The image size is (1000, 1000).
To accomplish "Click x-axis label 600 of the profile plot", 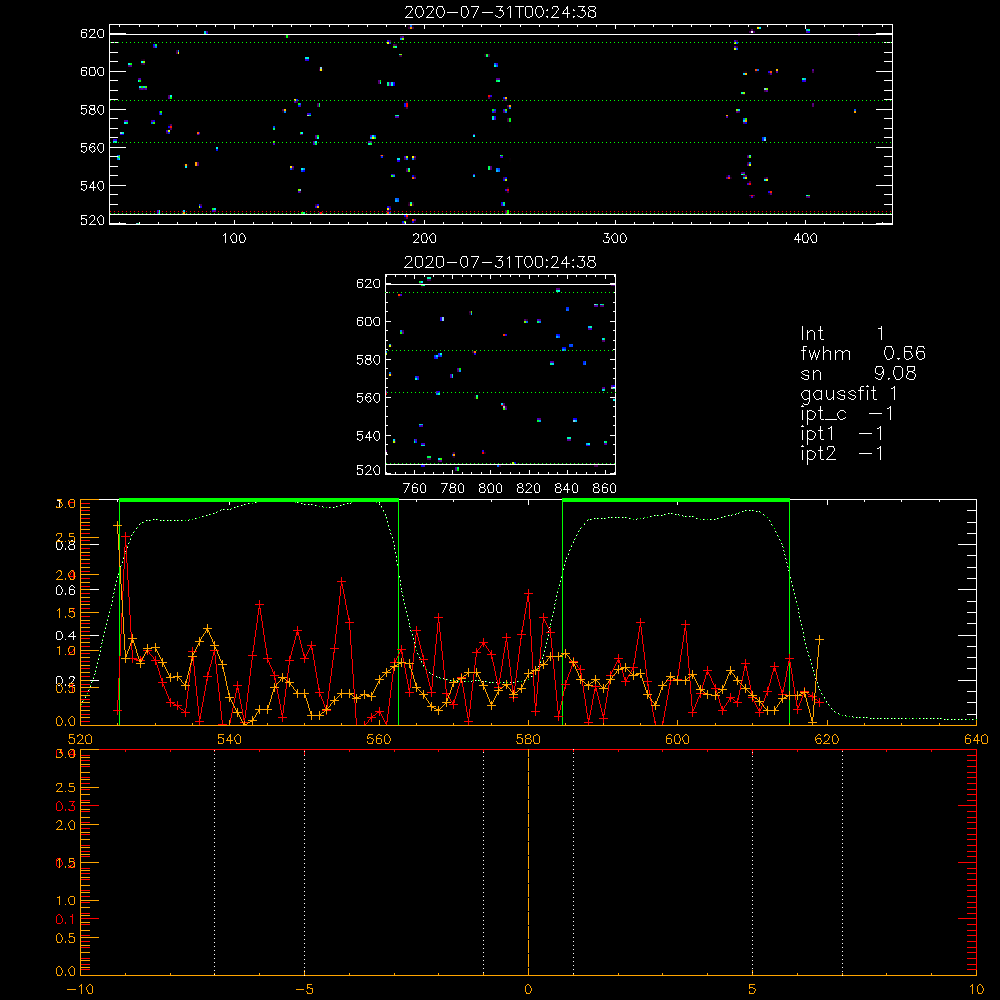I will (677, 739).
